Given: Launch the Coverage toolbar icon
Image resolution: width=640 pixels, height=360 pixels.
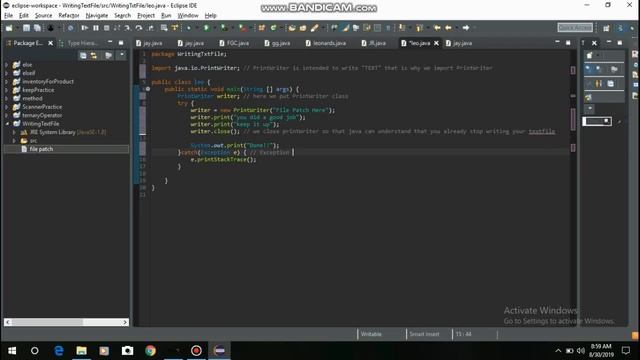Looking at the screenshot, I should point(224,28).
